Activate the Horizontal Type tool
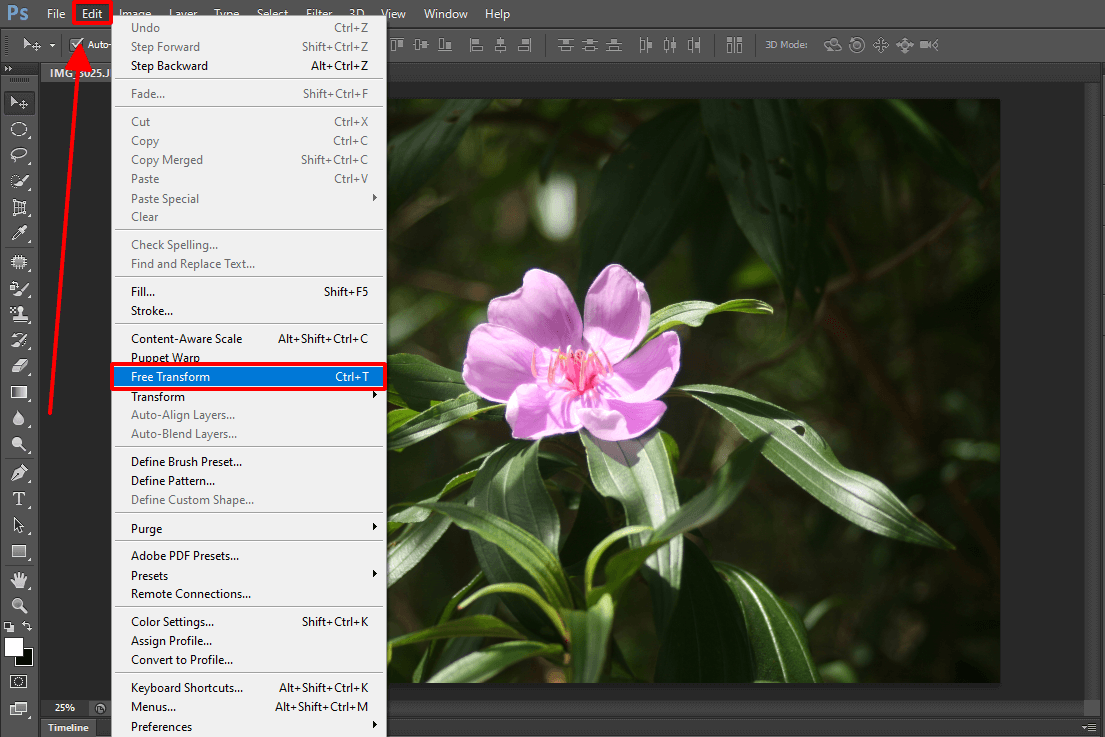 [19, 499]
